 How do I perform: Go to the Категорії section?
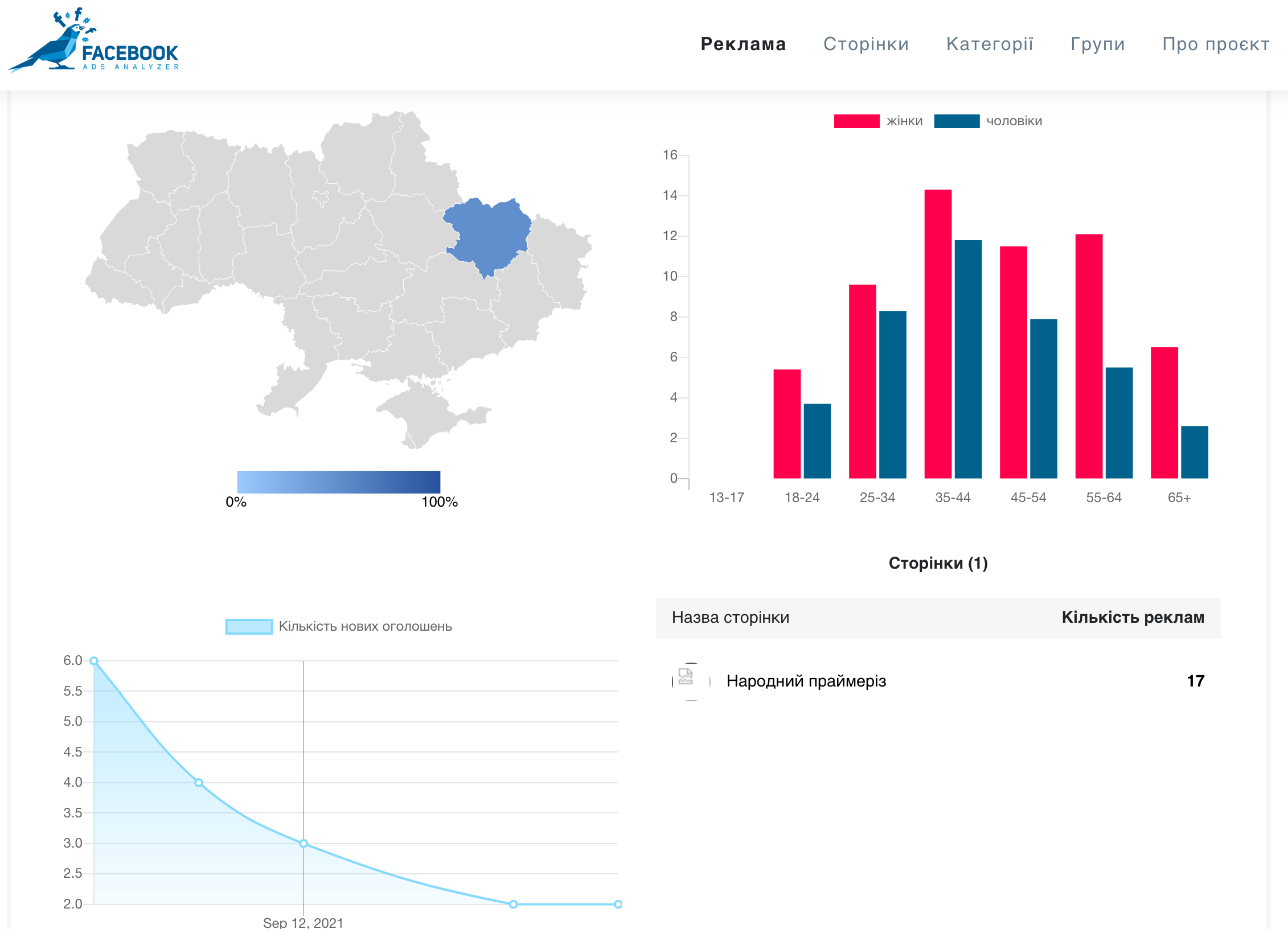(989, 44)
